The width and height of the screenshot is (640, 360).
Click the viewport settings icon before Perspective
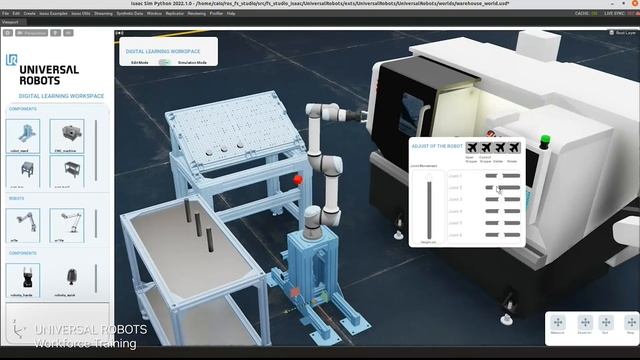8,33
